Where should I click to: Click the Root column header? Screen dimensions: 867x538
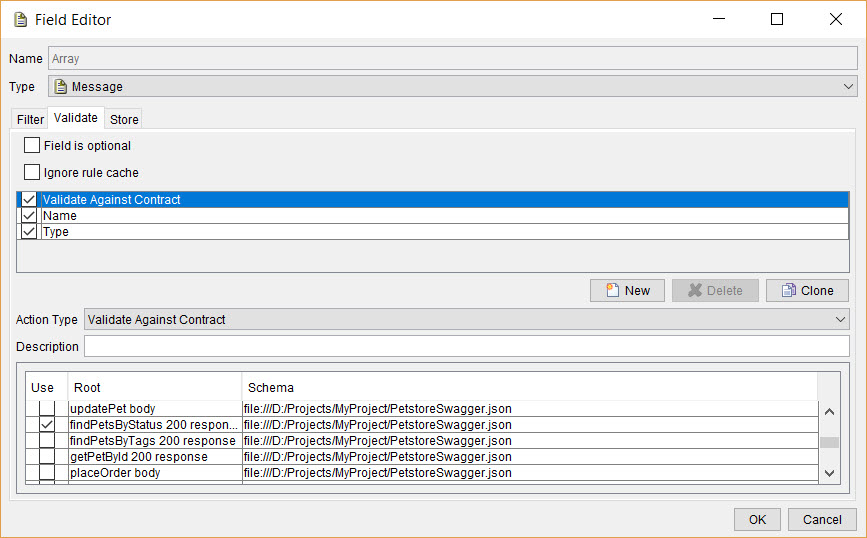coord(155,387)
